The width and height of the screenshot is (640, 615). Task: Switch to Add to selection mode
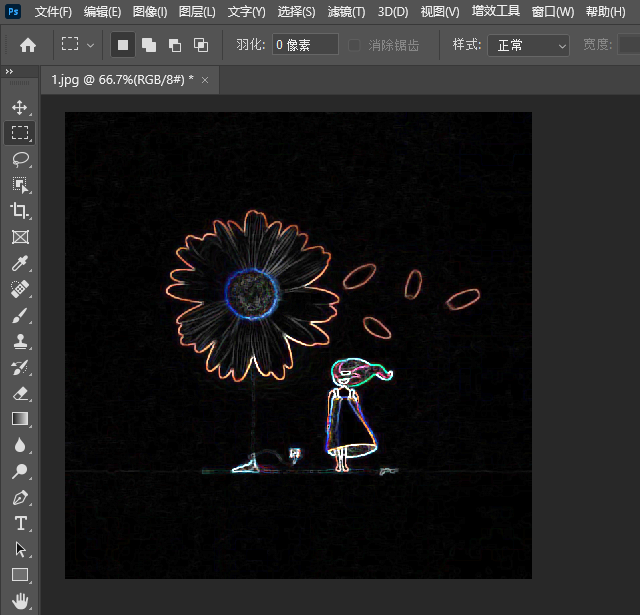coord(149,45)
